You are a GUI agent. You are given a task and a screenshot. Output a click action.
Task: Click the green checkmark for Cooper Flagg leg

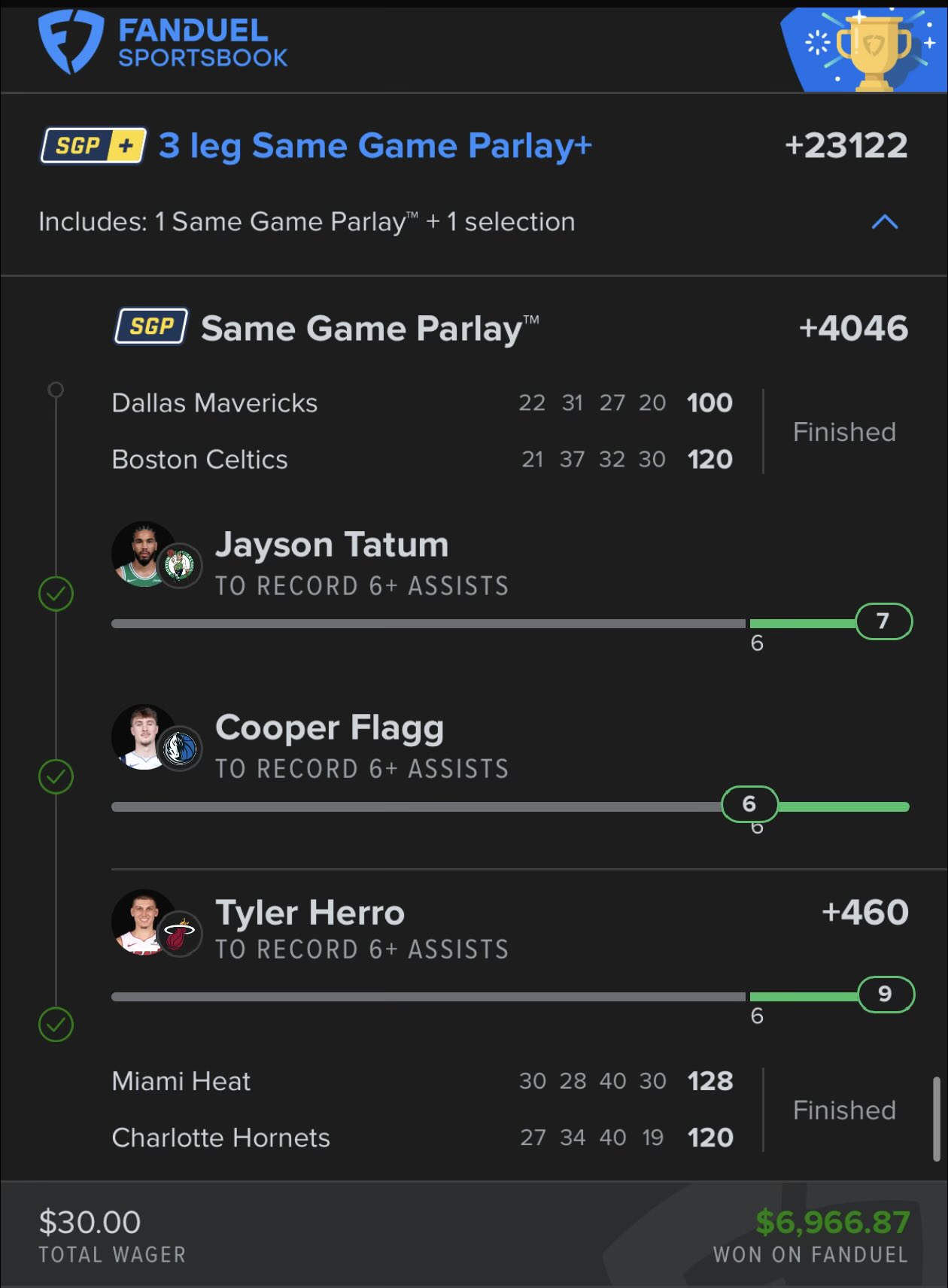tap(56, 776)
